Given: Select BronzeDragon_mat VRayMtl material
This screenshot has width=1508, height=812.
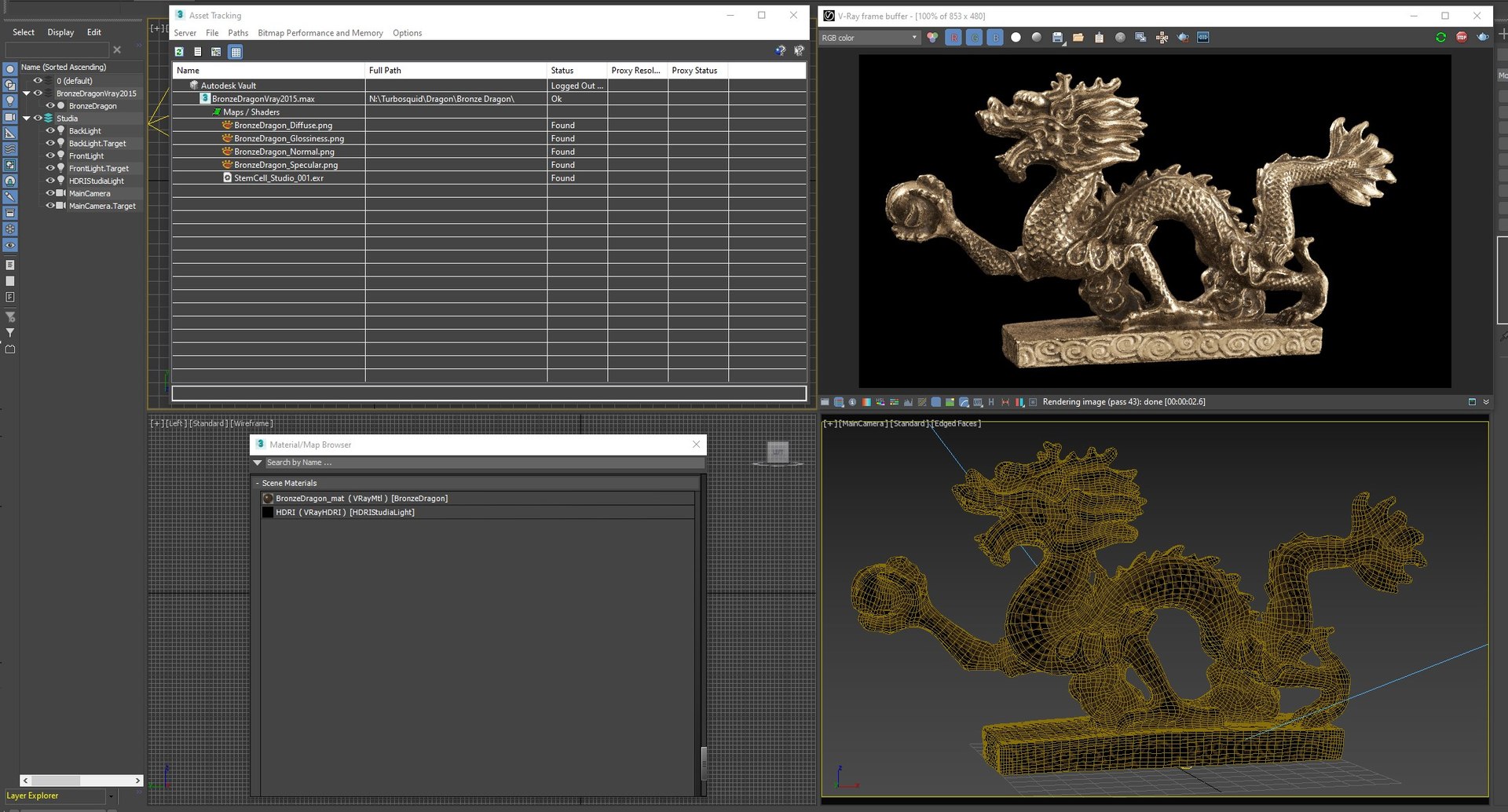Looking at the screenshot, I should [x=478, y=499].
